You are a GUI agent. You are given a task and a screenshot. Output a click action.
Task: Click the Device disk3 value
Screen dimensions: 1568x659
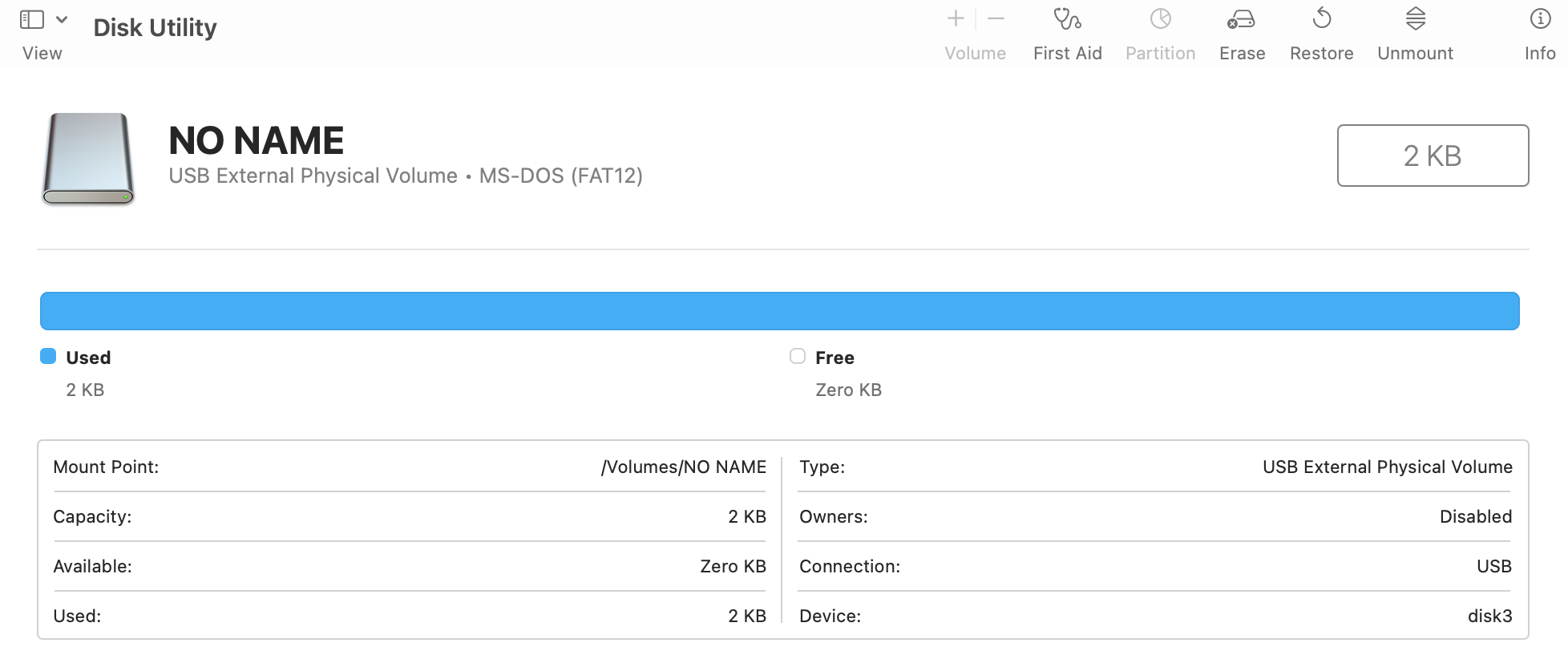pyautogui.click(x=1489, y=616)
